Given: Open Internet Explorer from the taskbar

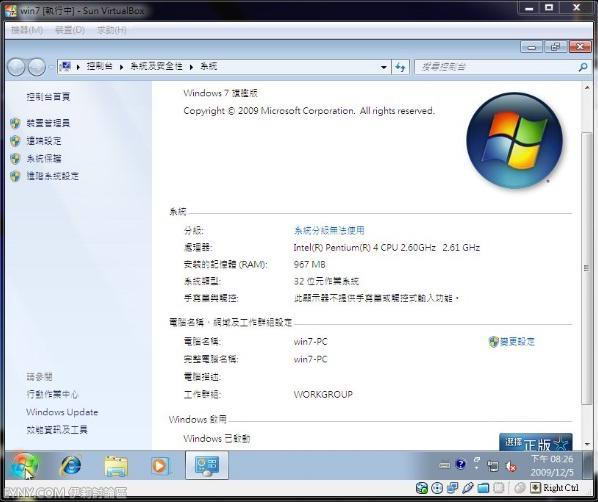Looking at the screenshot, I should pyautogui.click(x=71, y=465).
